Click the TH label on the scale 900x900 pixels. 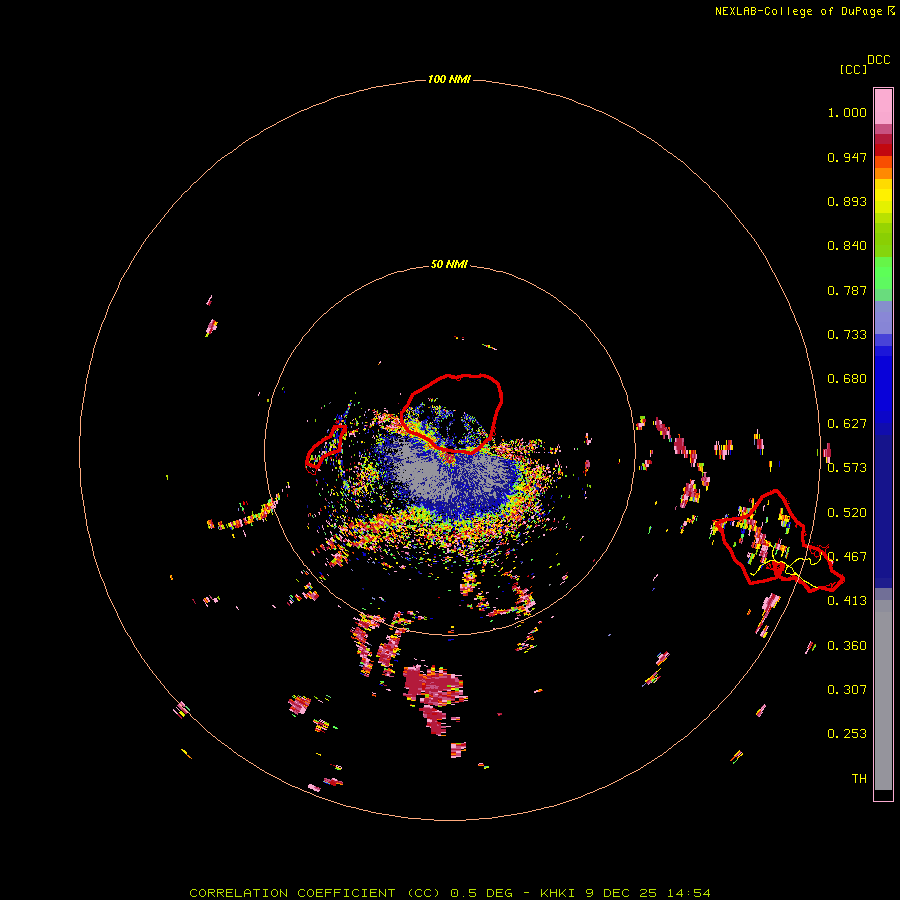coord(859,779)
